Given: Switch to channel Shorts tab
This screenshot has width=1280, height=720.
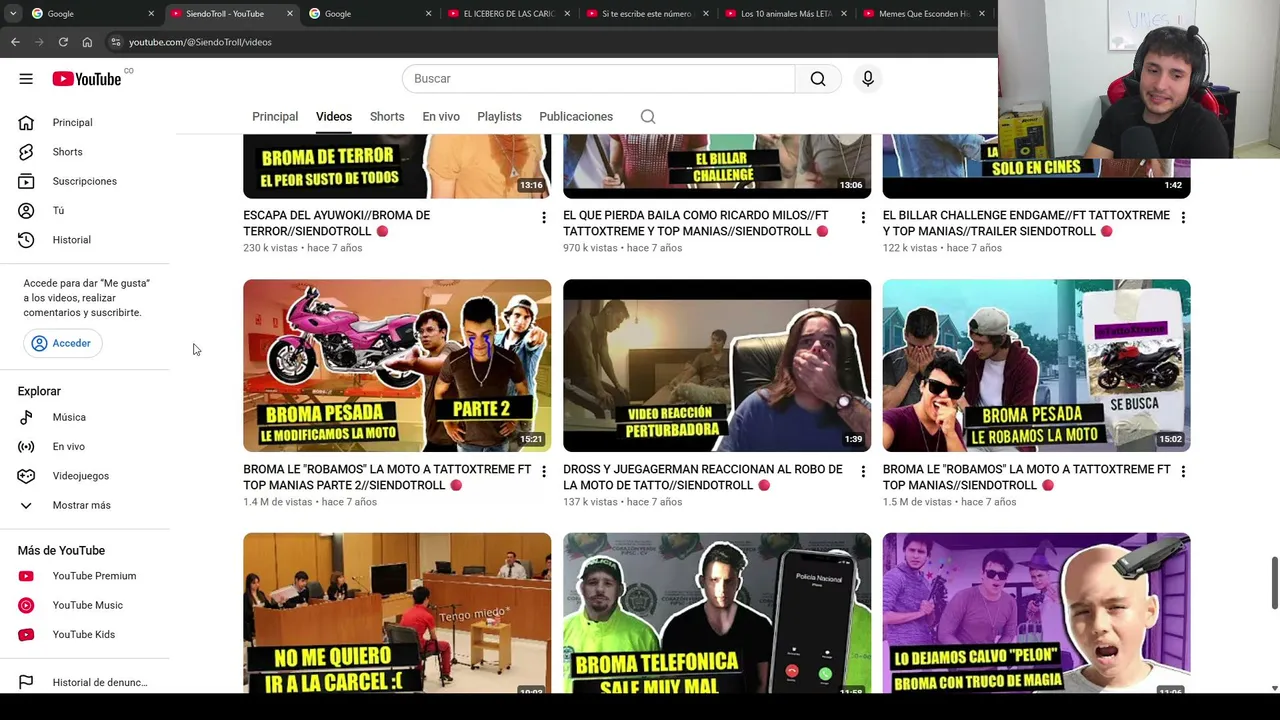Looking at the screenshot, I should (387, 117).
